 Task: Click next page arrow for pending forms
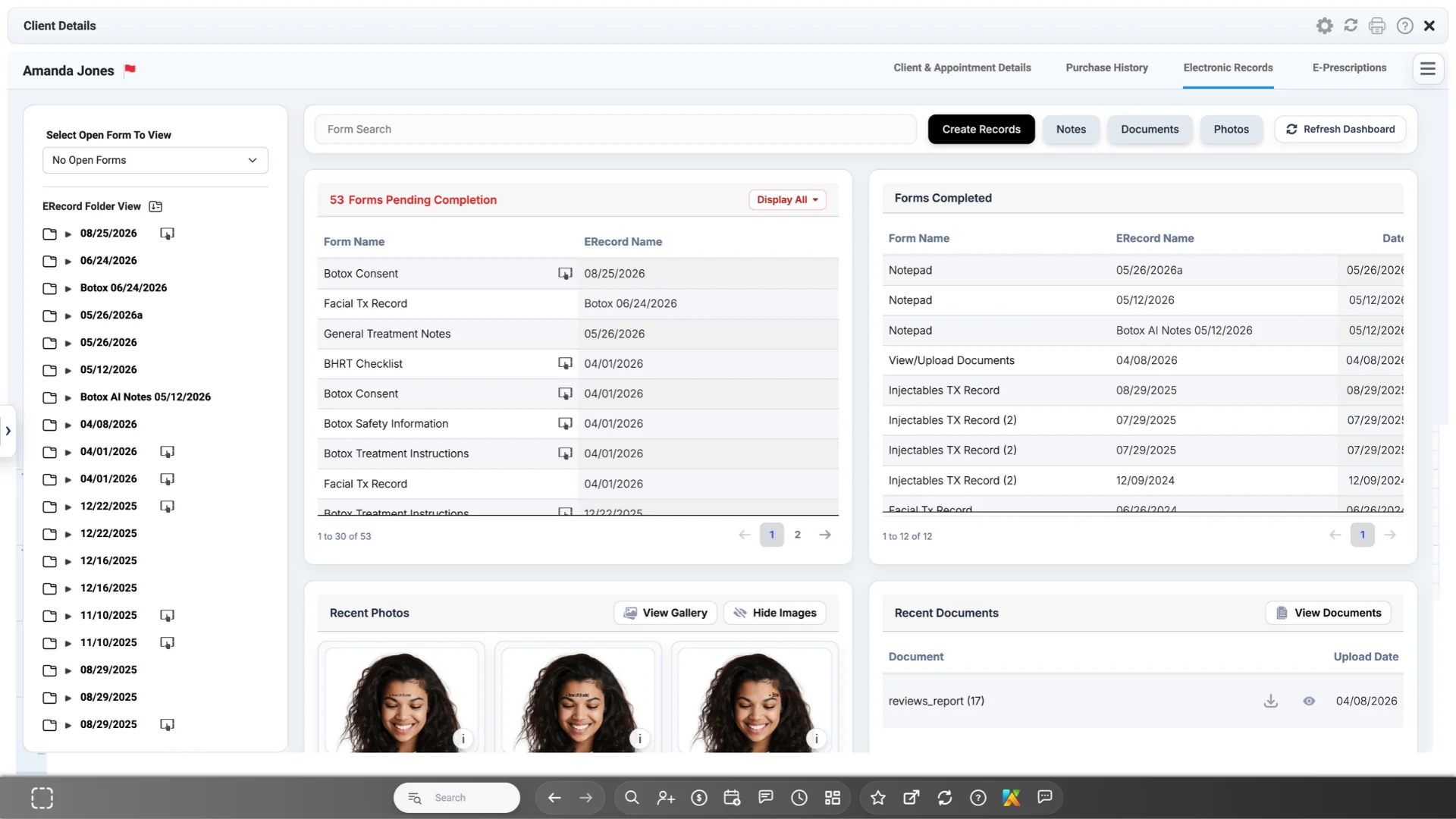tap(825, 535)
